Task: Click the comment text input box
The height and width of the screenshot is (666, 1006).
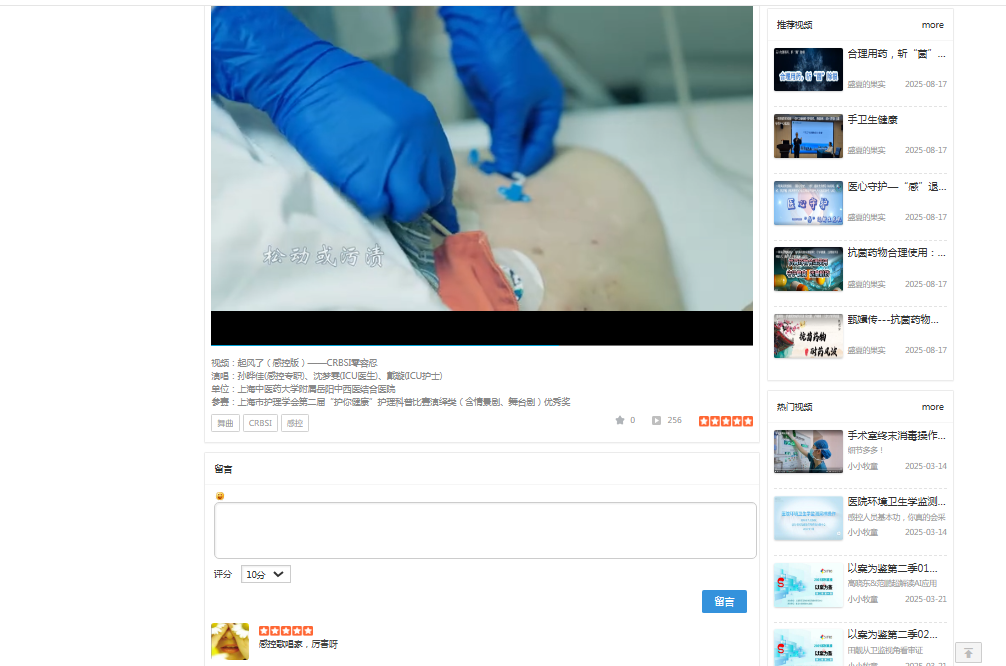Action: 484,530
